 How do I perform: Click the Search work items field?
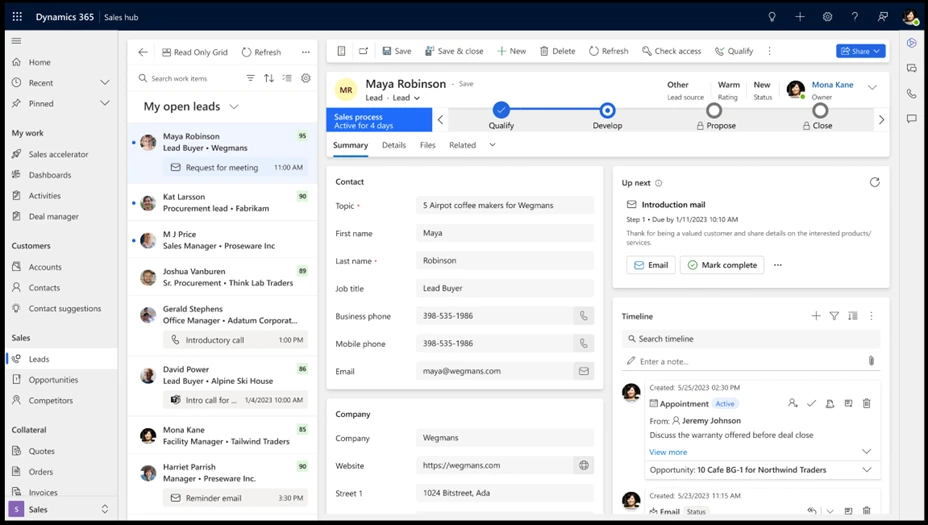(x=188, y=78)
